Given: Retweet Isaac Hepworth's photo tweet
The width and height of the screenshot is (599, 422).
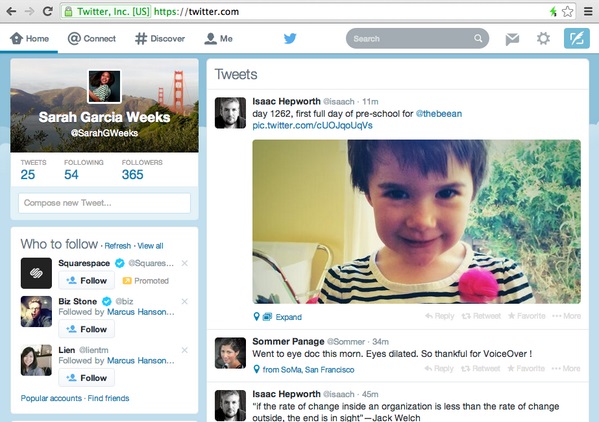Looking at the screenshot, I should (x=481, y=316).
